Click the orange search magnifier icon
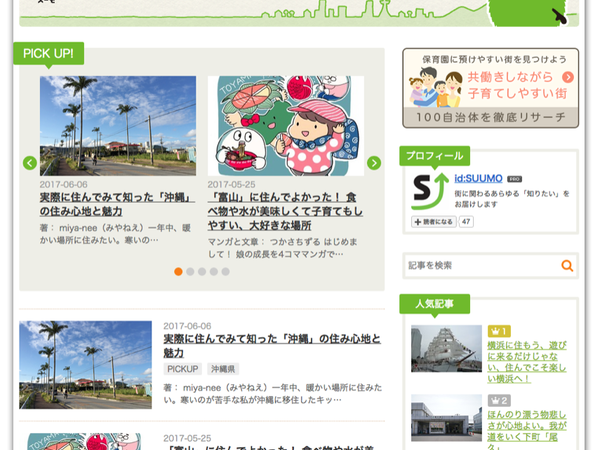This screenshot has width=600, height=450. (567, 265)
